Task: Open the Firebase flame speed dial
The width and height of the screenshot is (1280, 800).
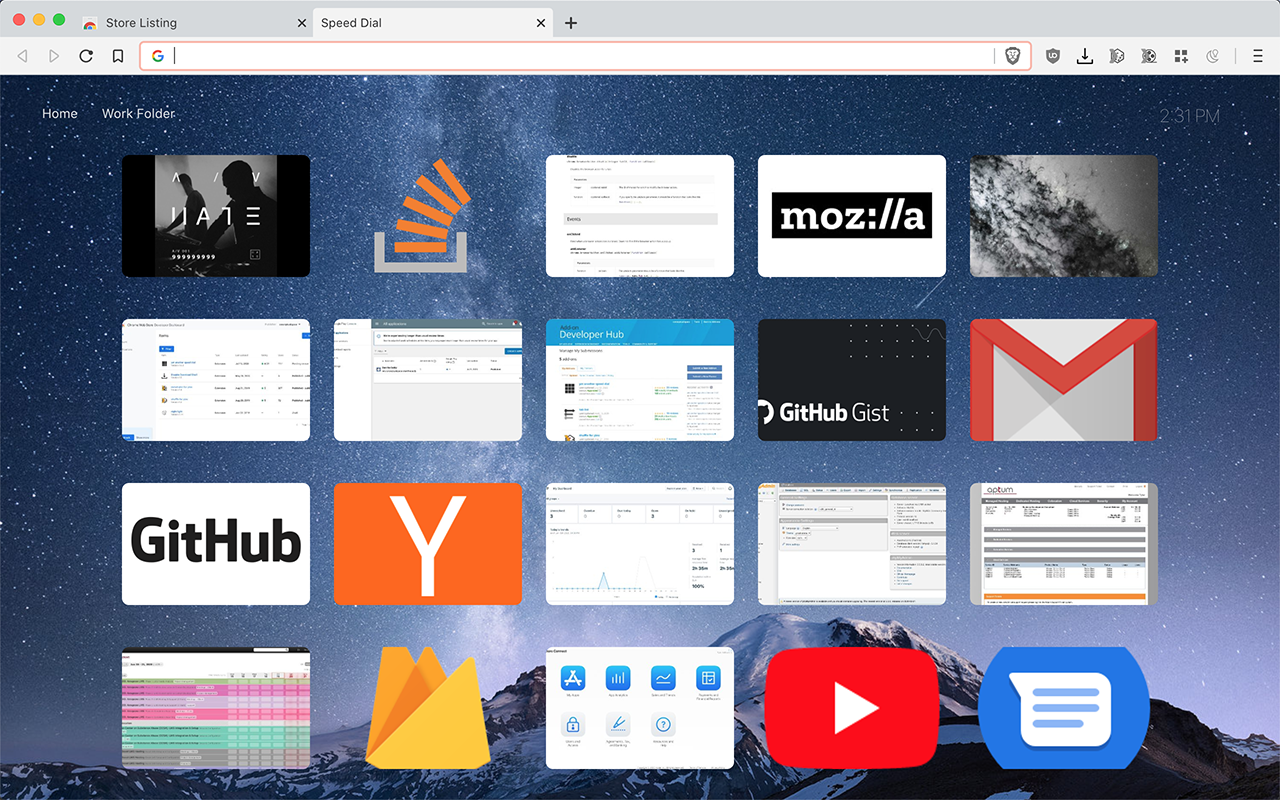Action: pos(428,708)
